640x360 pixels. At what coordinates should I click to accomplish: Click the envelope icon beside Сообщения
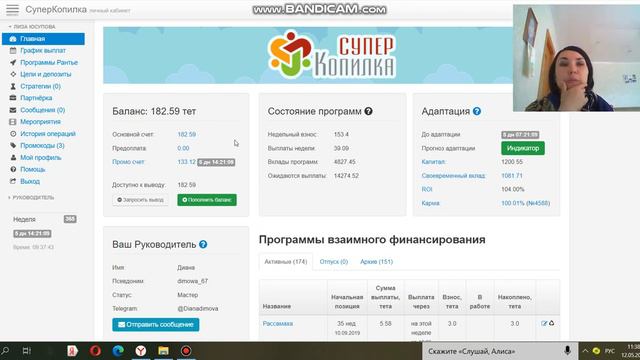coord(13,110)
